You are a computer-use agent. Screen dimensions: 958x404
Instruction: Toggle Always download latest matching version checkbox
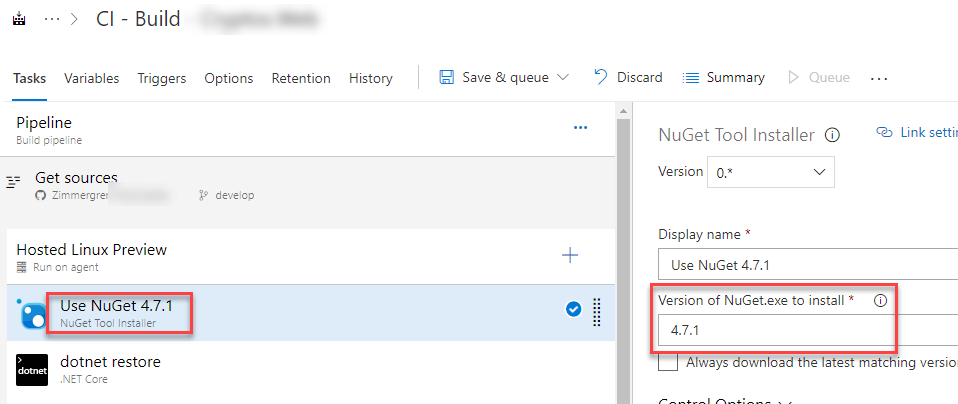tap(668, 361)
